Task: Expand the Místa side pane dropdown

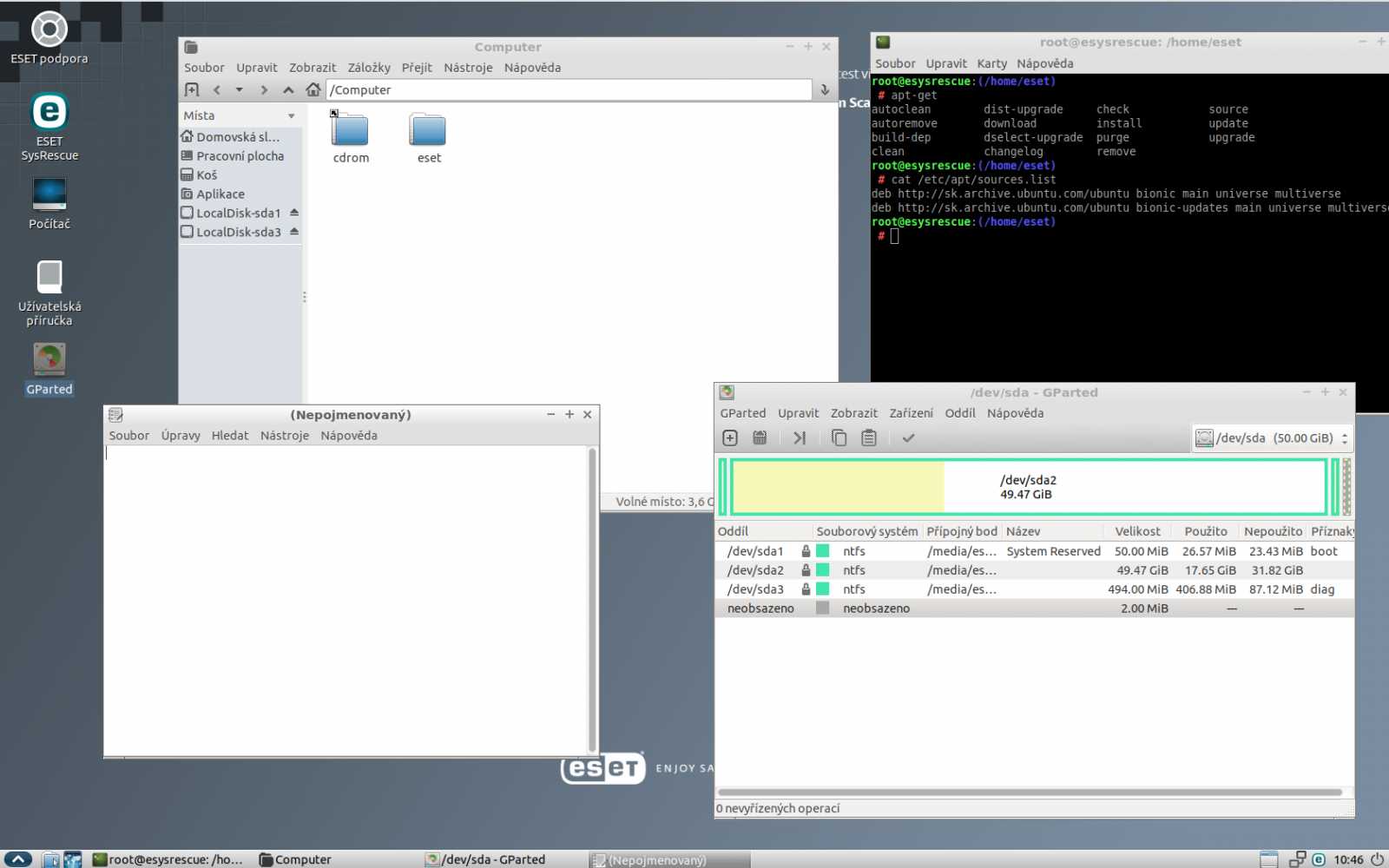Action: pos(292,115)
